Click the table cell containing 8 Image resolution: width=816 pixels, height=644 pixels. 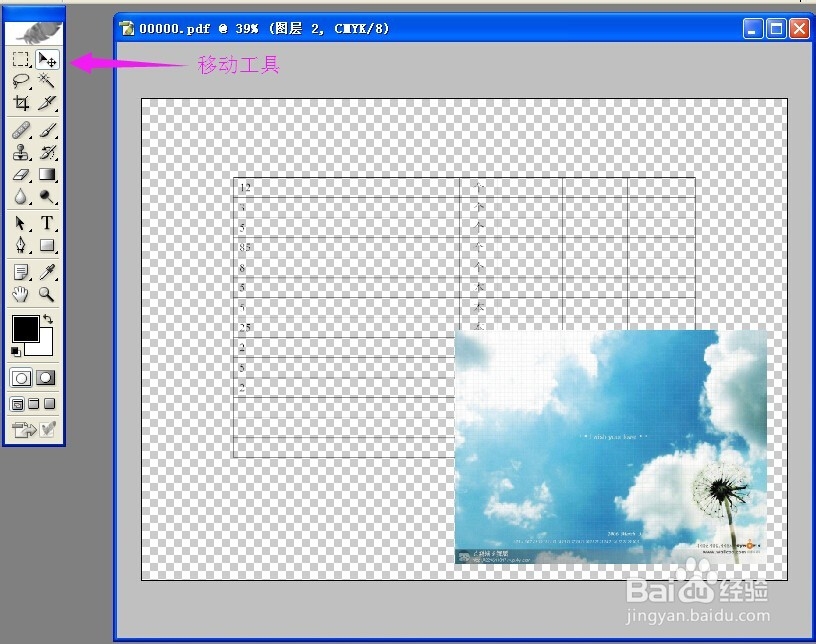pos(347,268)
